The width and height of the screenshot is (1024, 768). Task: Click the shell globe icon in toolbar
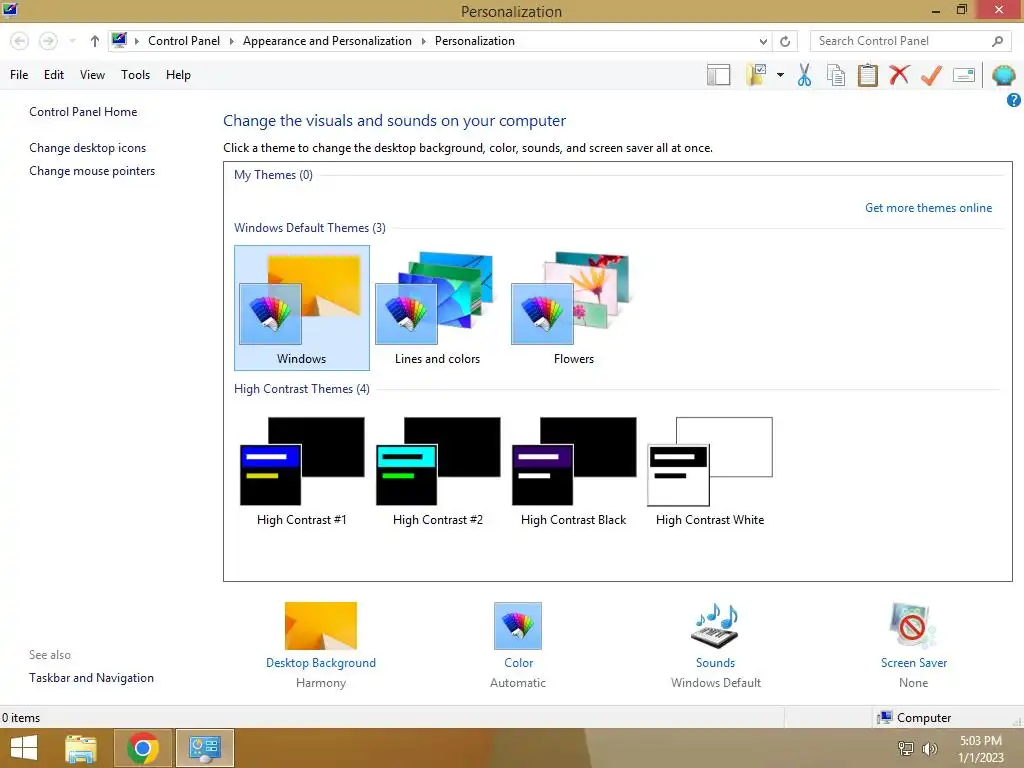coord(1003,75)
